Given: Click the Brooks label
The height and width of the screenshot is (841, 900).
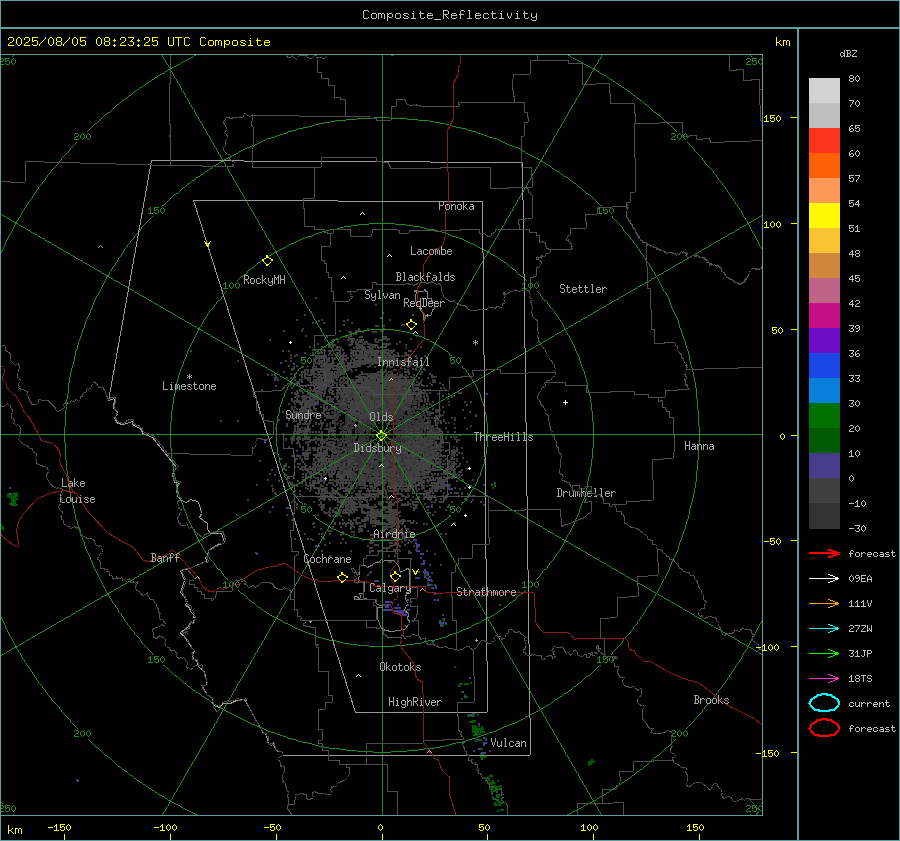Looking at the screenshot, I should pos(711,700).
